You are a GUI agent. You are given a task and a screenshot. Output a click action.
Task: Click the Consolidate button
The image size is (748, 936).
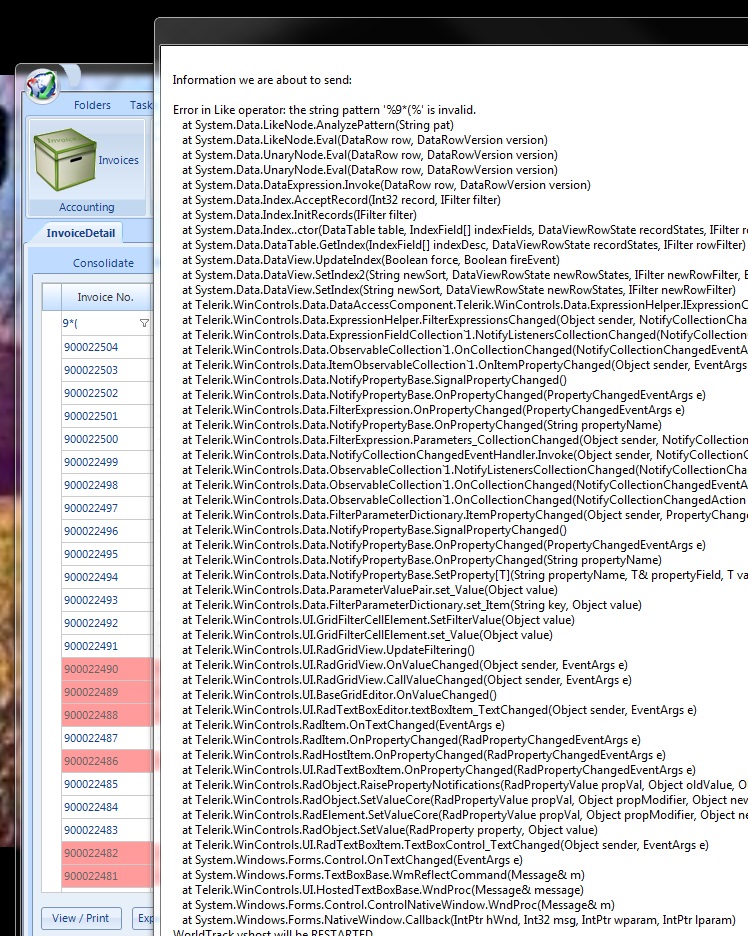click(x=103, y=263)
